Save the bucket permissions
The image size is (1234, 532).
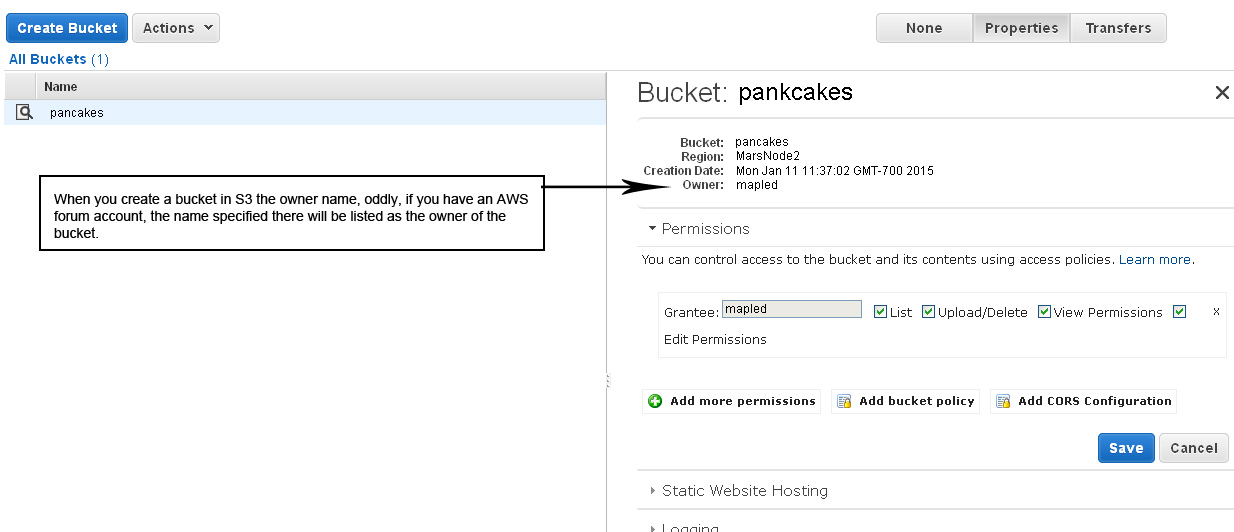pos(1126,448)
